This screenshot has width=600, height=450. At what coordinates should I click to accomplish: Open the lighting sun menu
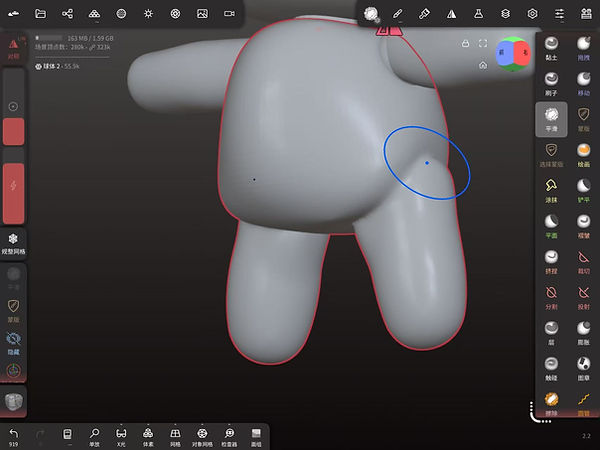tap(148, 14)
